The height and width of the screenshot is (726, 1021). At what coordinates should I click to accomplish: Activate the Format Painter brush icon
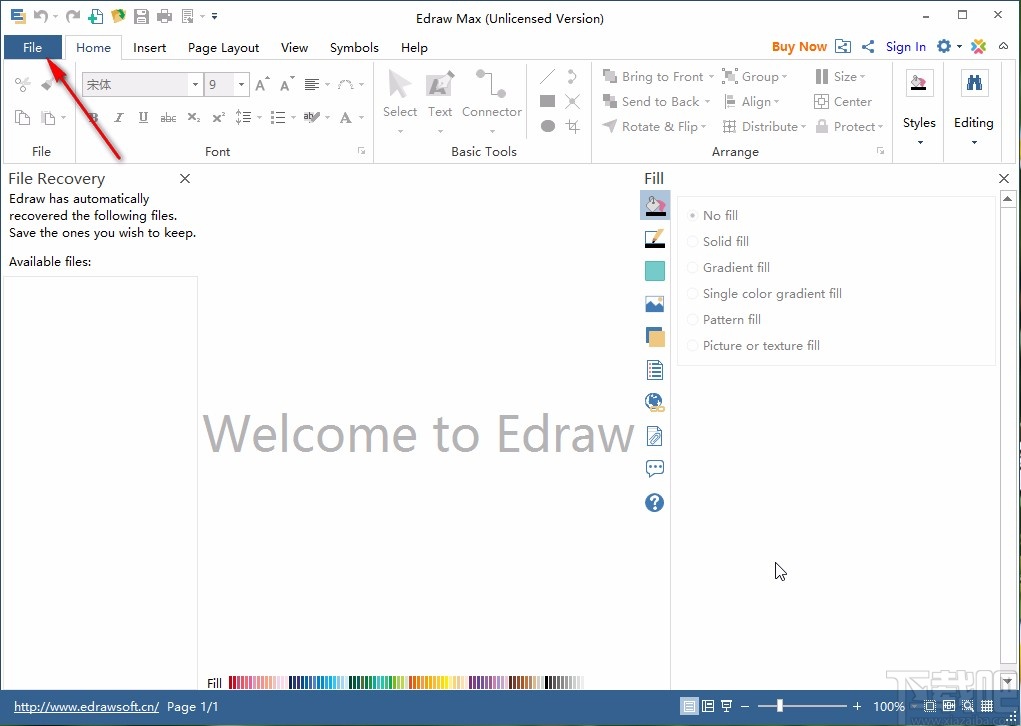point(48,84)
